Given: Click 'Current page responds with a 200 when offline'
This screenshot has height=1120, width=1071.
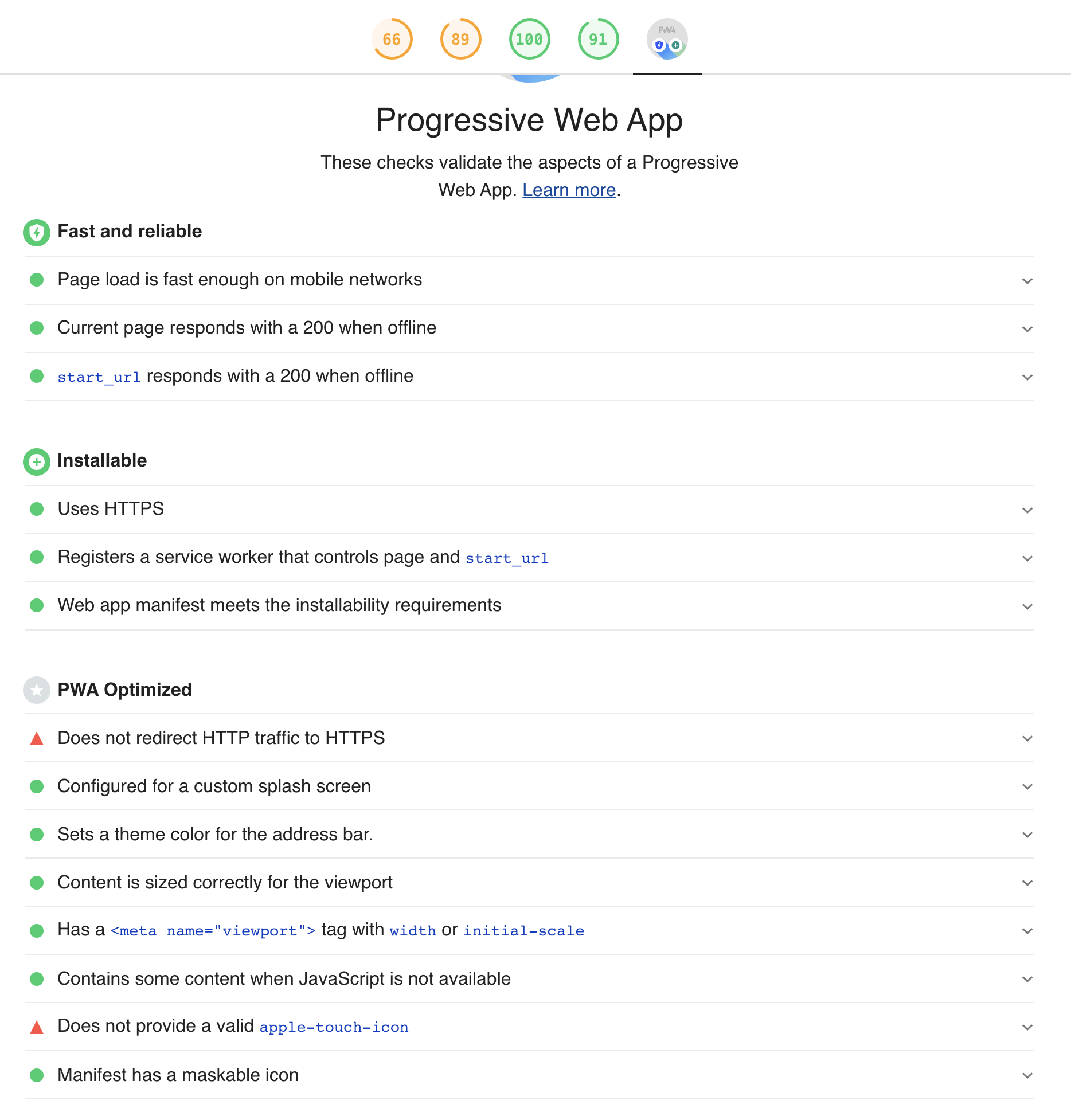Looking at the screenshot, I should coord(247,328).
